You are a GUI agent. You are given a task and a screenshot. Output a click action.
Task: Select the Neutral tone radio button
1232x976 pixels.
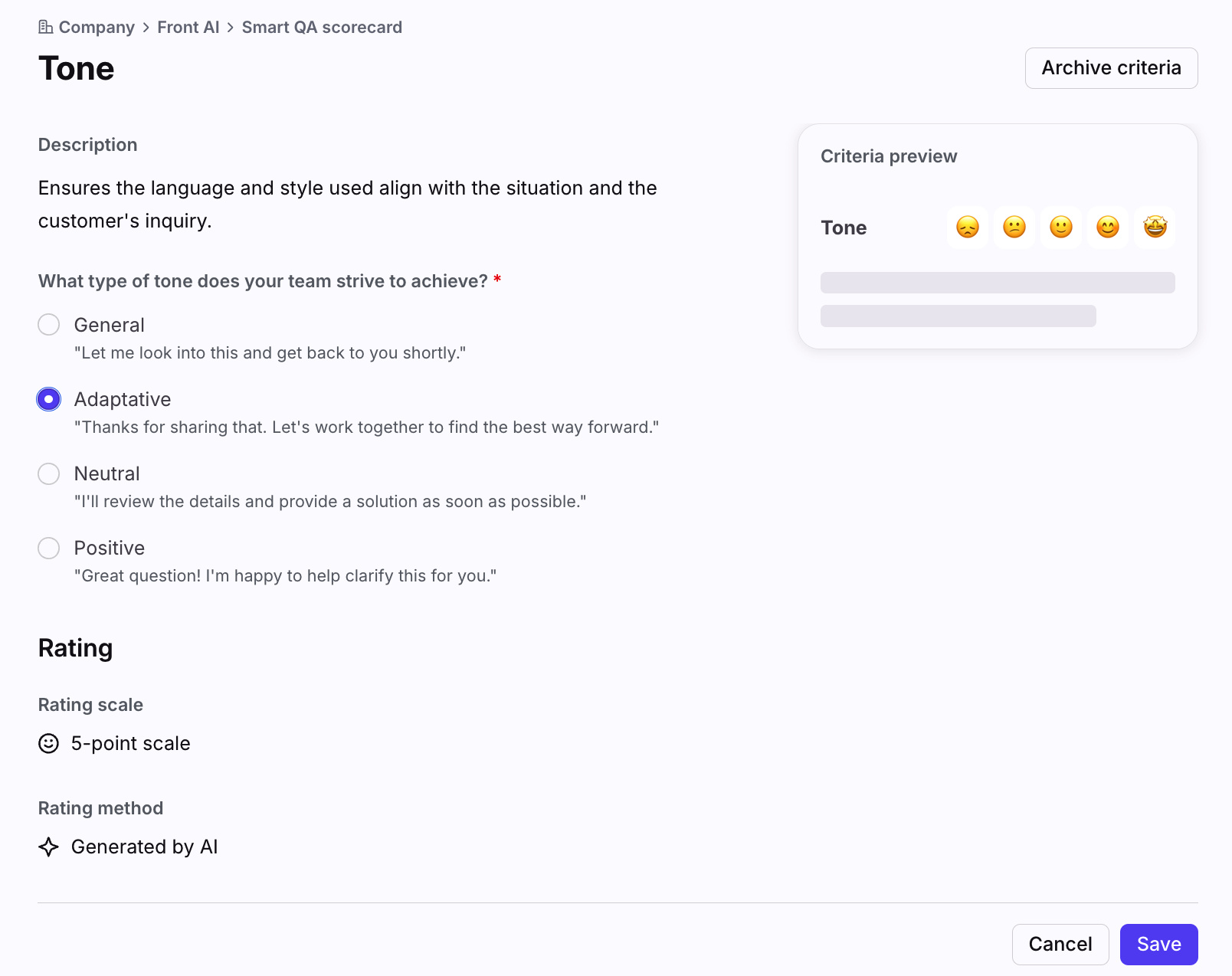pyautogui.click(x=49, y=473)
